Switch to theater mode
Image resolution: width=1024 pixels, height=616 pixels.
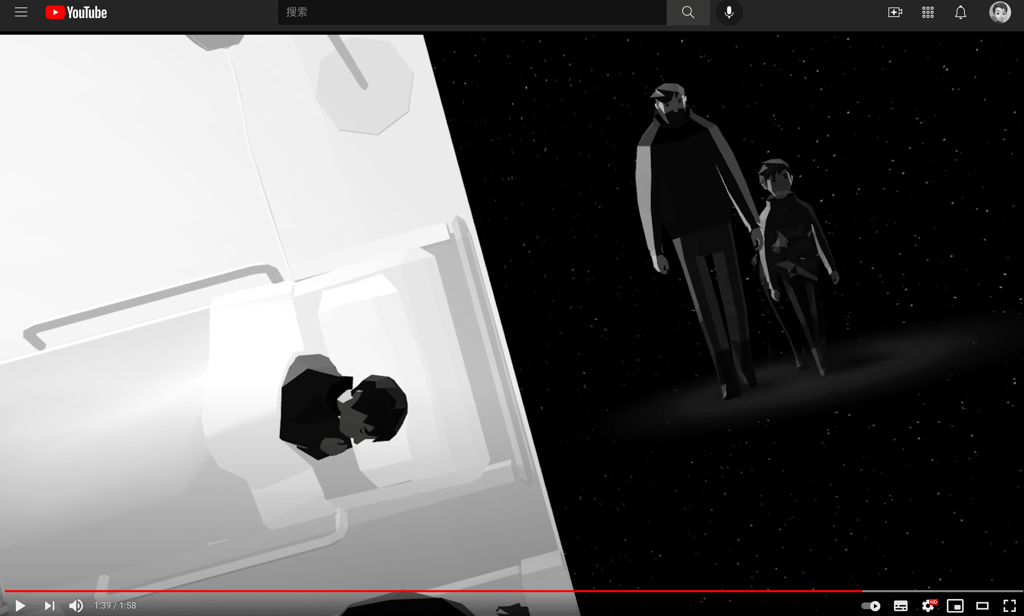coord(982,606)
